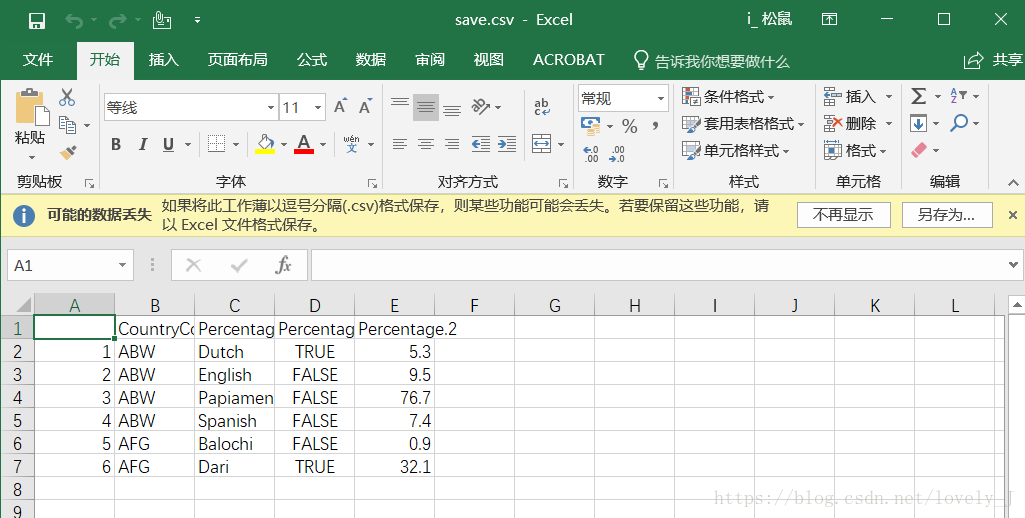Click the Fill down icon
The height and width of the screenshot is (518, 1025).
pos(918,123)
